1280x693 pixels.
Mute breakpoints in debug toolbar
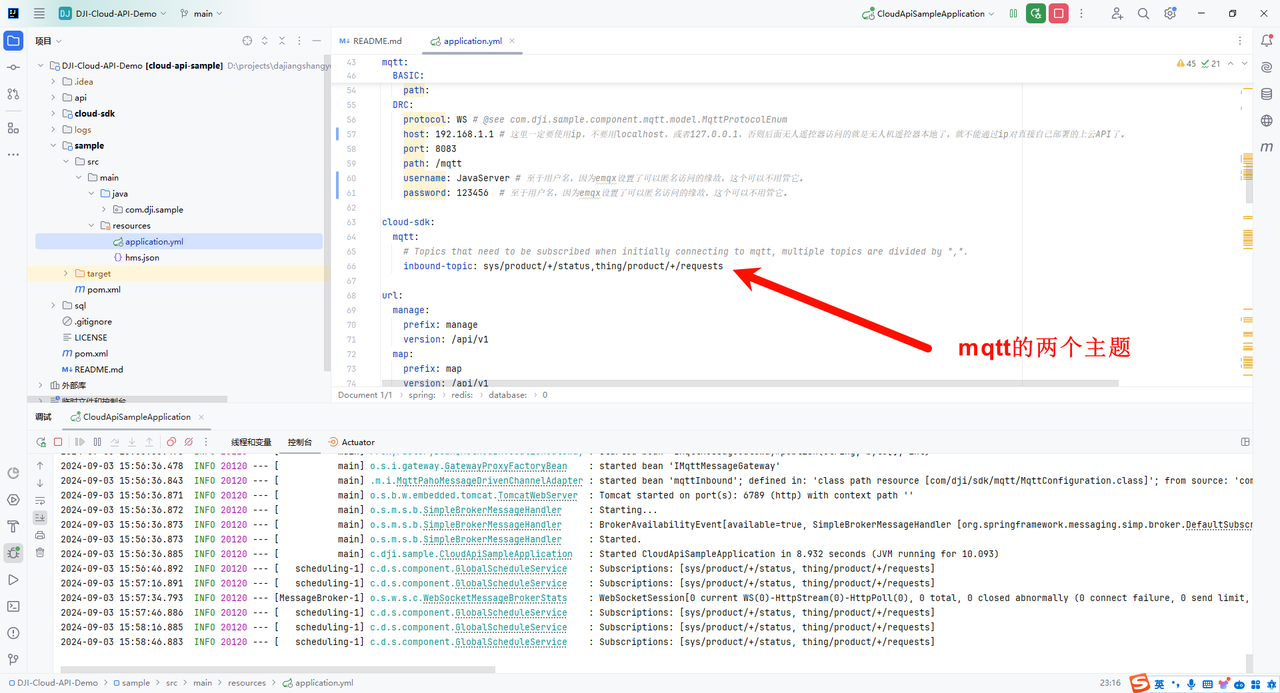(188, 442)
